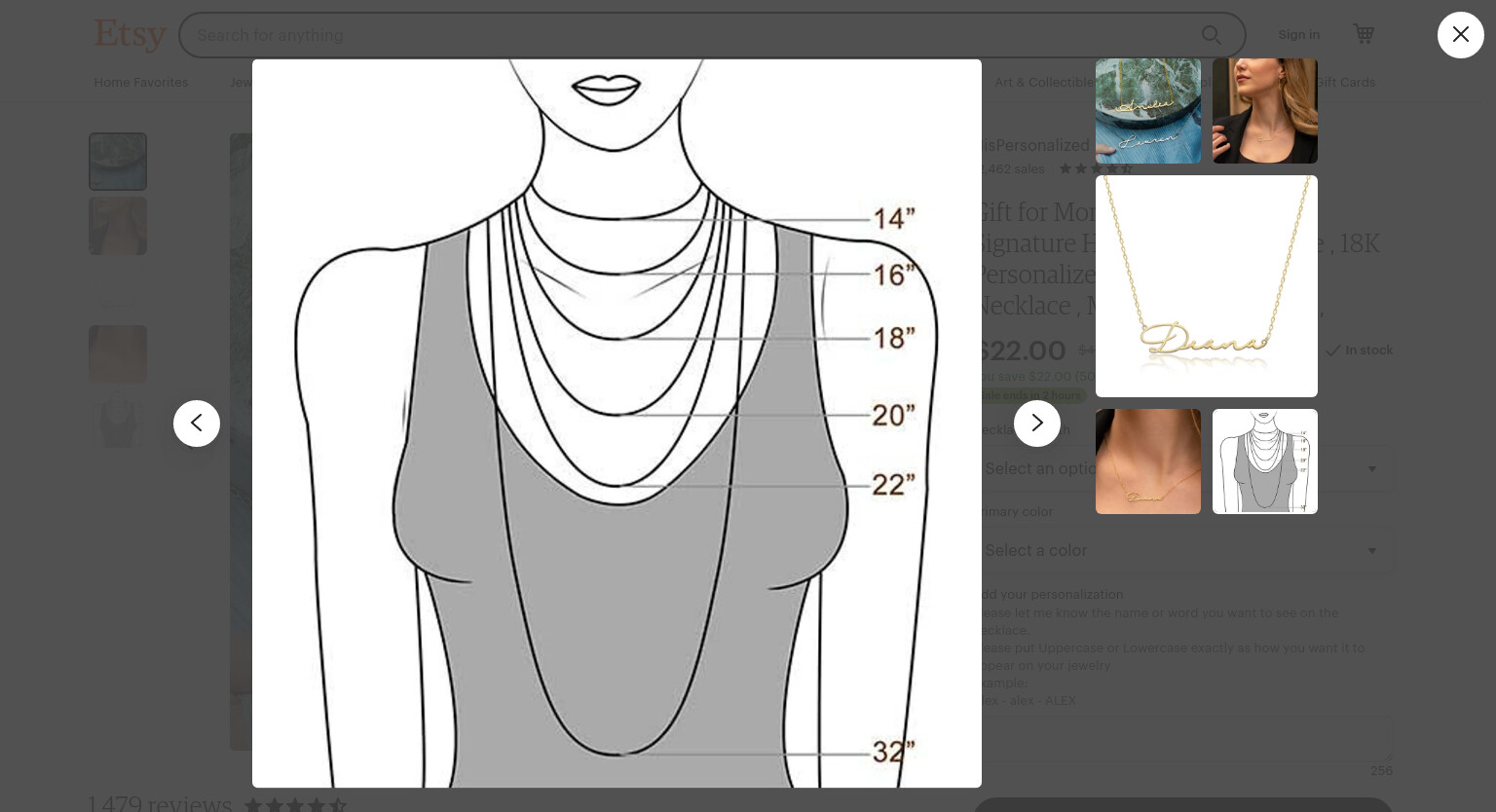Viewport: 1496px width, 812px height.
Task: Click the Etsy logo
Action: pos(130,34)
